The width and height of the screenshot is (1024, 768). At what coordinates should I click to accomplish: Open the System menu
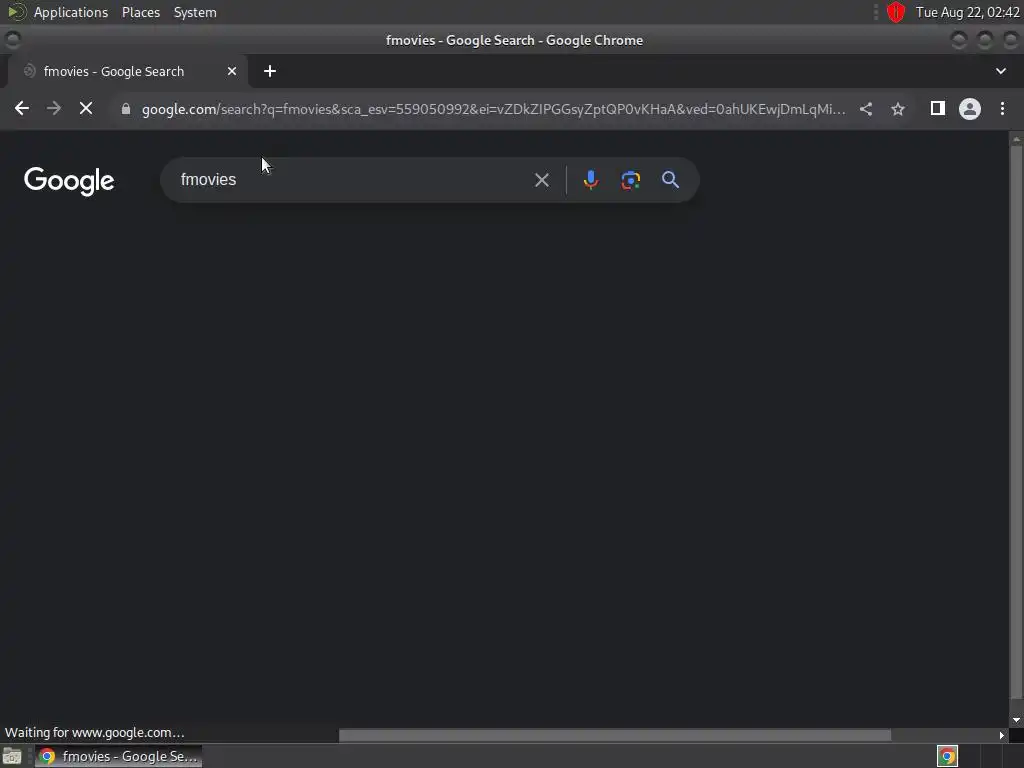(x=195, y=12)
